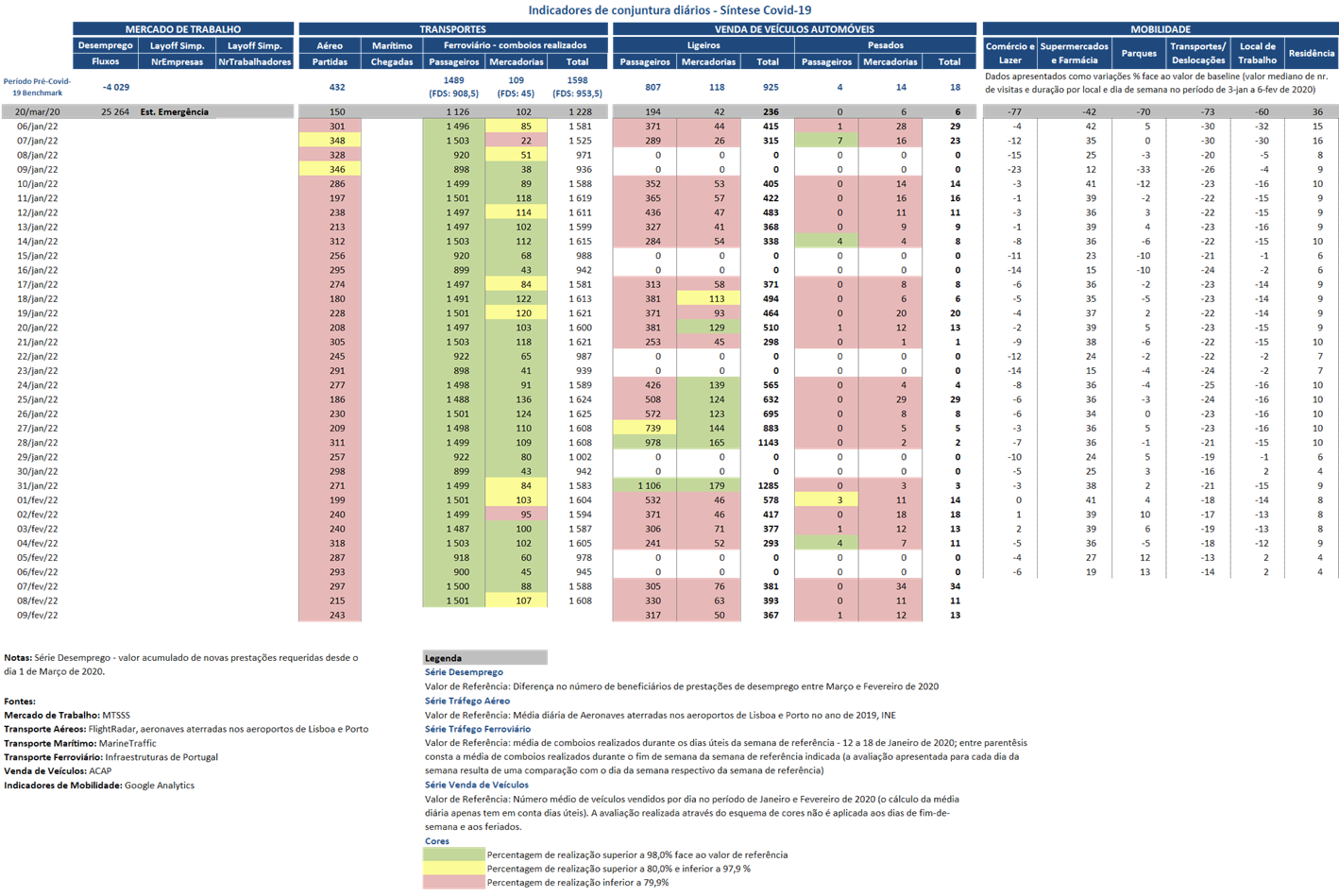Click the Série Venda de Veículos heading
1339x896 pixels.
pos(477,785)
